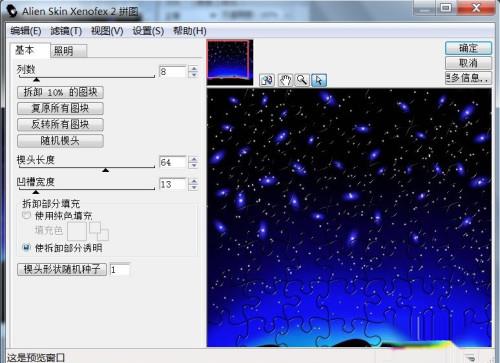Select the hand pan tool
This screenshot has height=363, width=500.
tap(285, 80)
